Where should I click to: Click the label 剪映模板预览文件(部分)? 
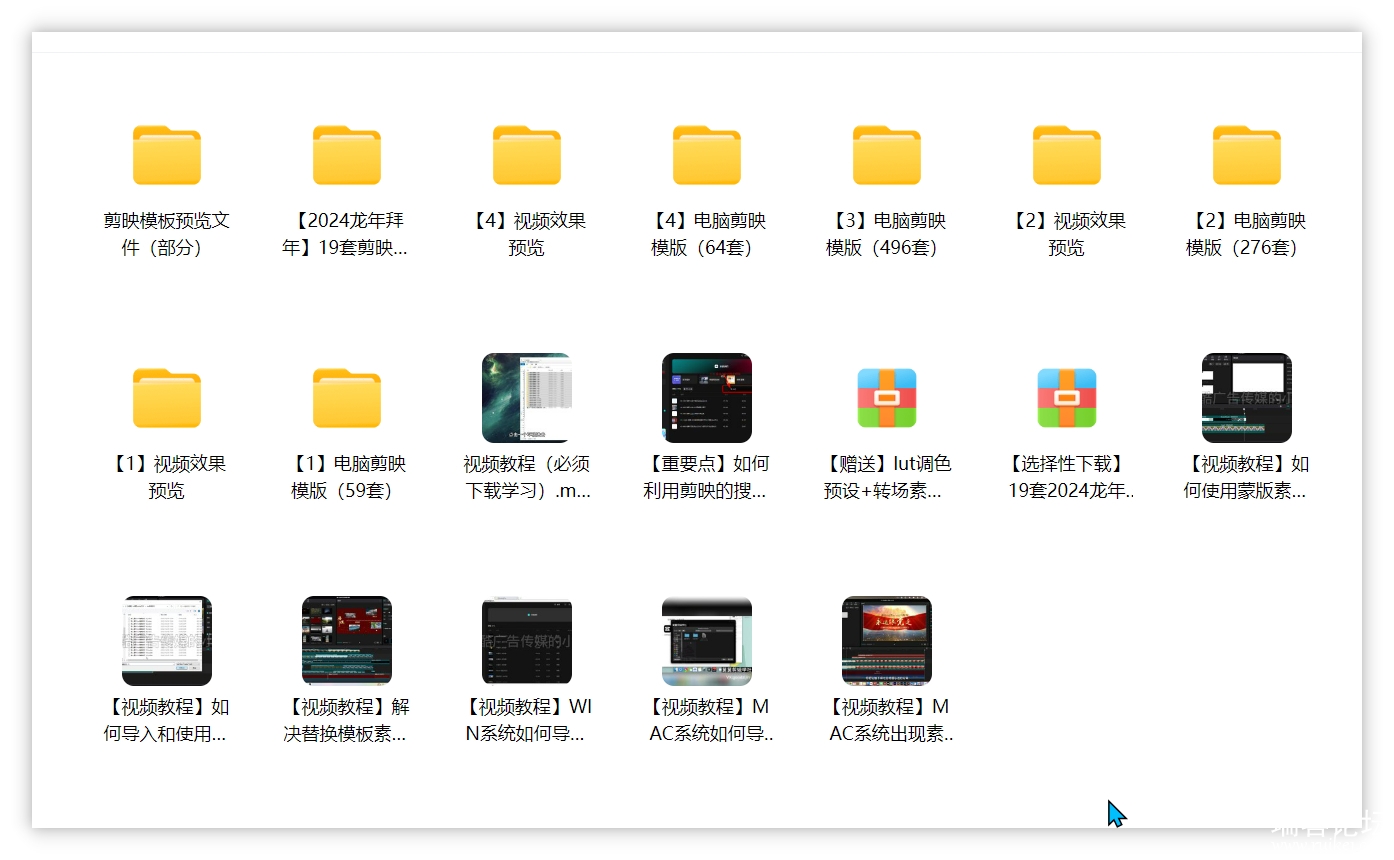[167, 234]
